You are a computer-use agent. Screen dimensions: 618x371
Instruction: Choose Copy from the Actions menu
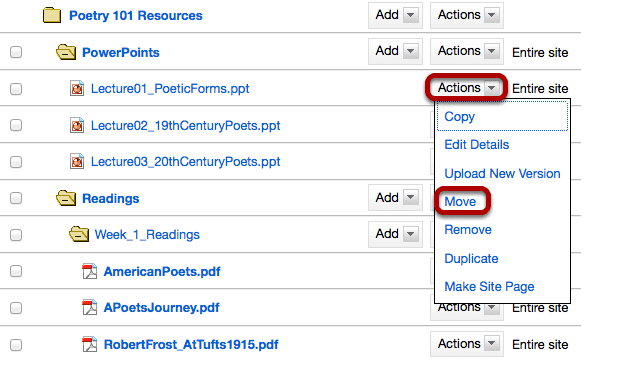460,116
